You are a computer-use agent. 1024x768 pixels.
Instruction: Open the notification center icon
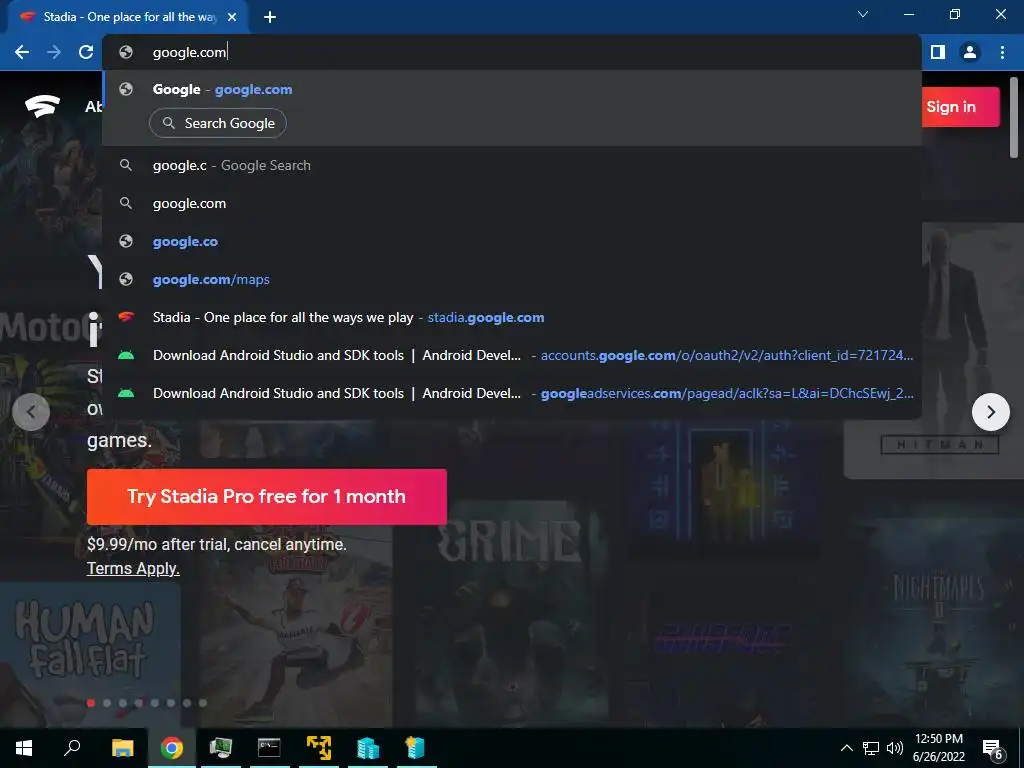click(x=993, y=749)
